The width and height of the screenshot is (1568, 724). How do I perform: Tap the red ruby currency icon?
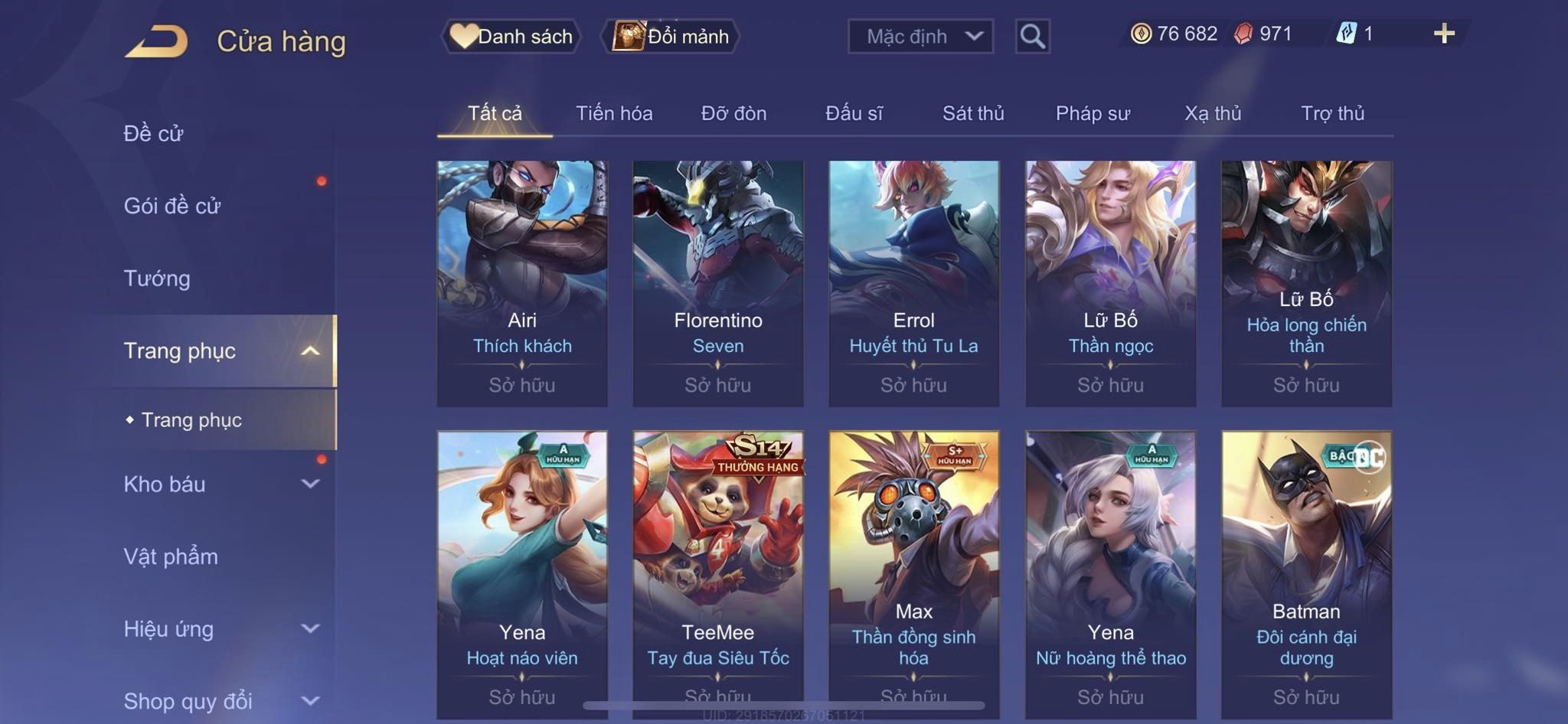click(x=1243, y=34)
